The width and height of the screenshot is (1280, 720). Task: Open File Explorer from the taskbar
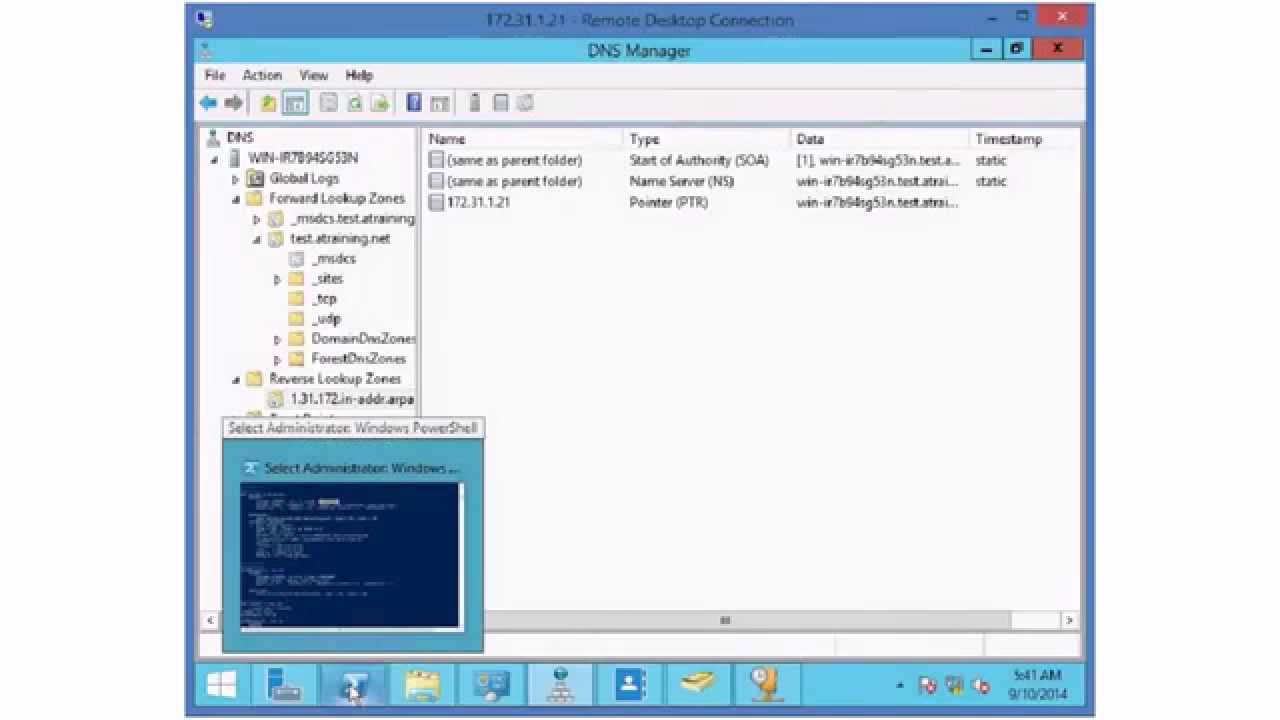tap(422, 685)
